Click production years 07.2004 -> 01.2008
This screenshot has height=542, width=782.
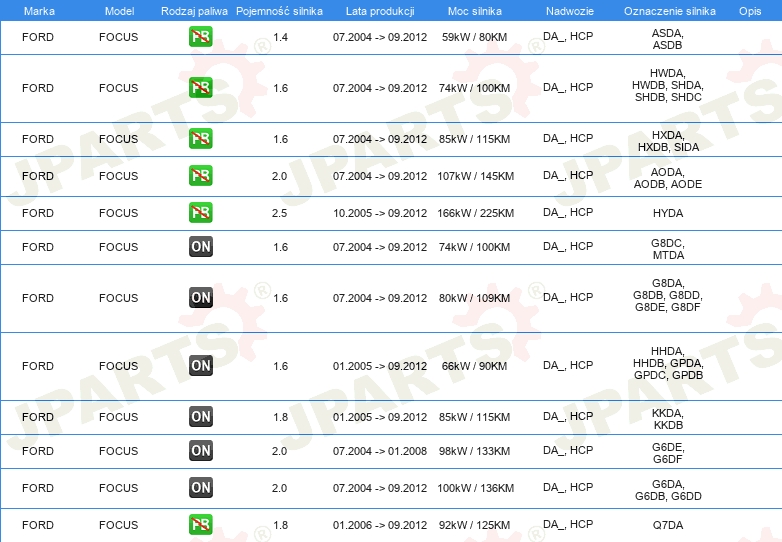(x=380, y=451)
